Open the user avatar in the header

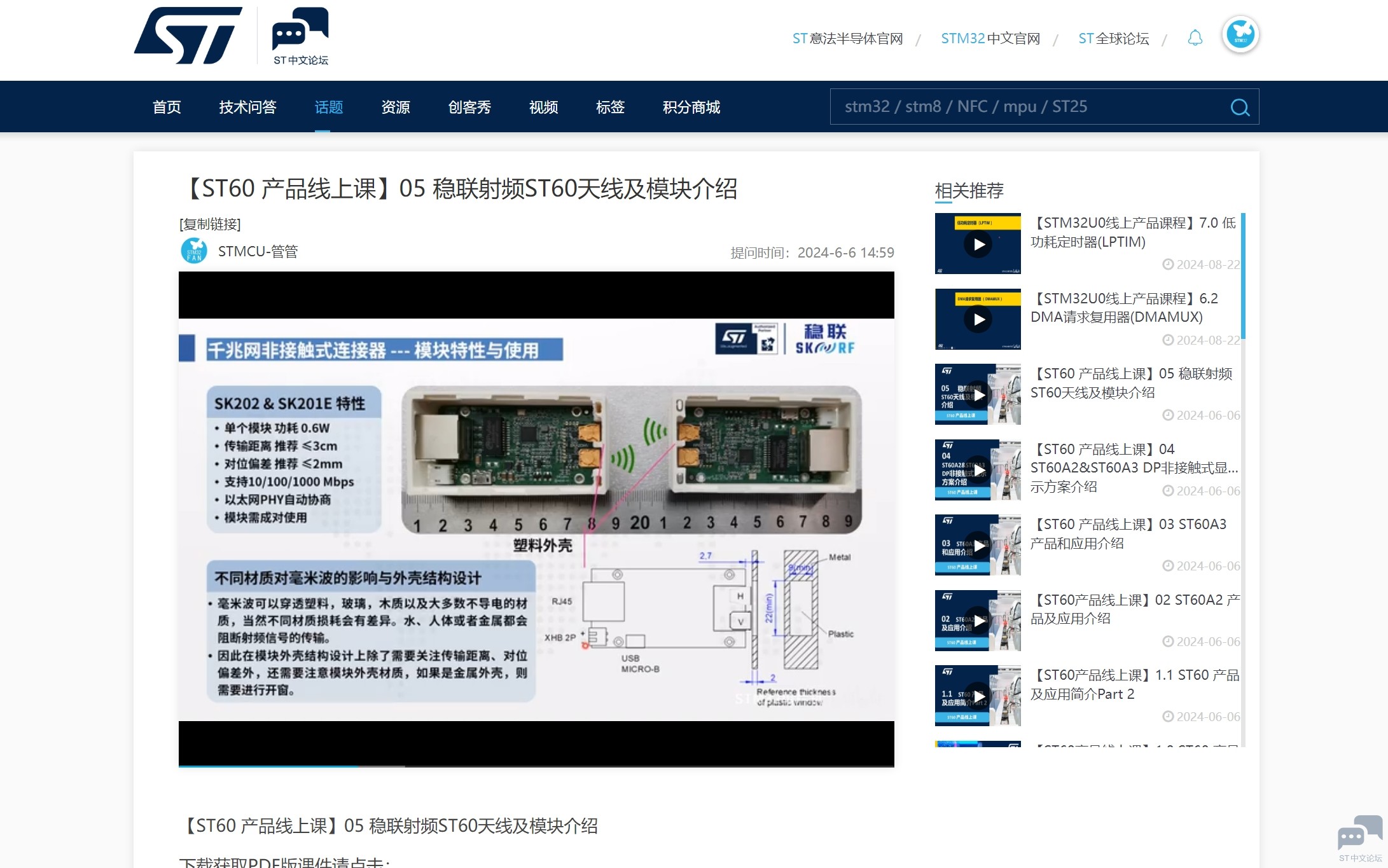coord(1240,34)
